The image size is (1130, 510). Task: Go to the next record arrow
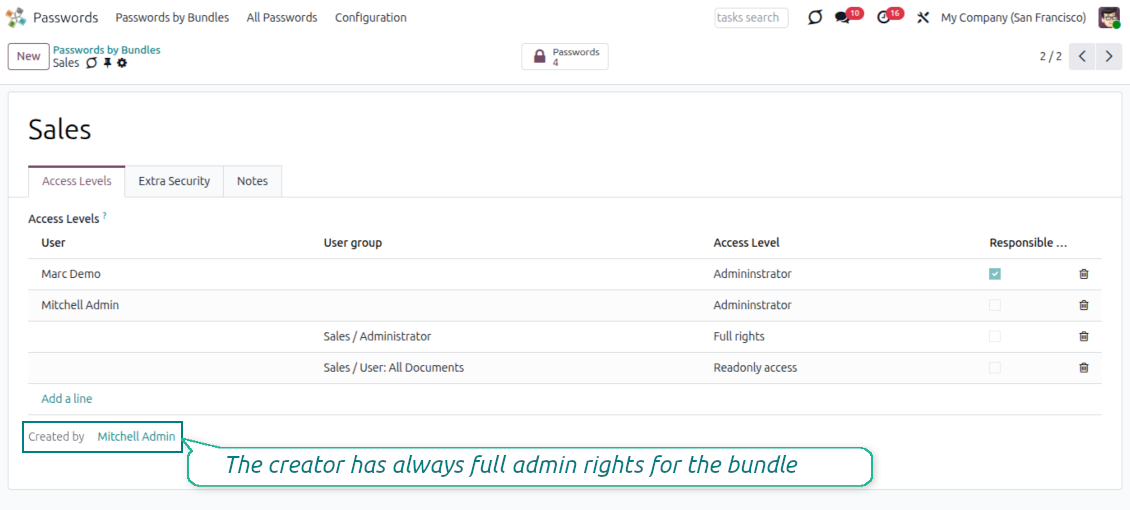(1108, 57)
